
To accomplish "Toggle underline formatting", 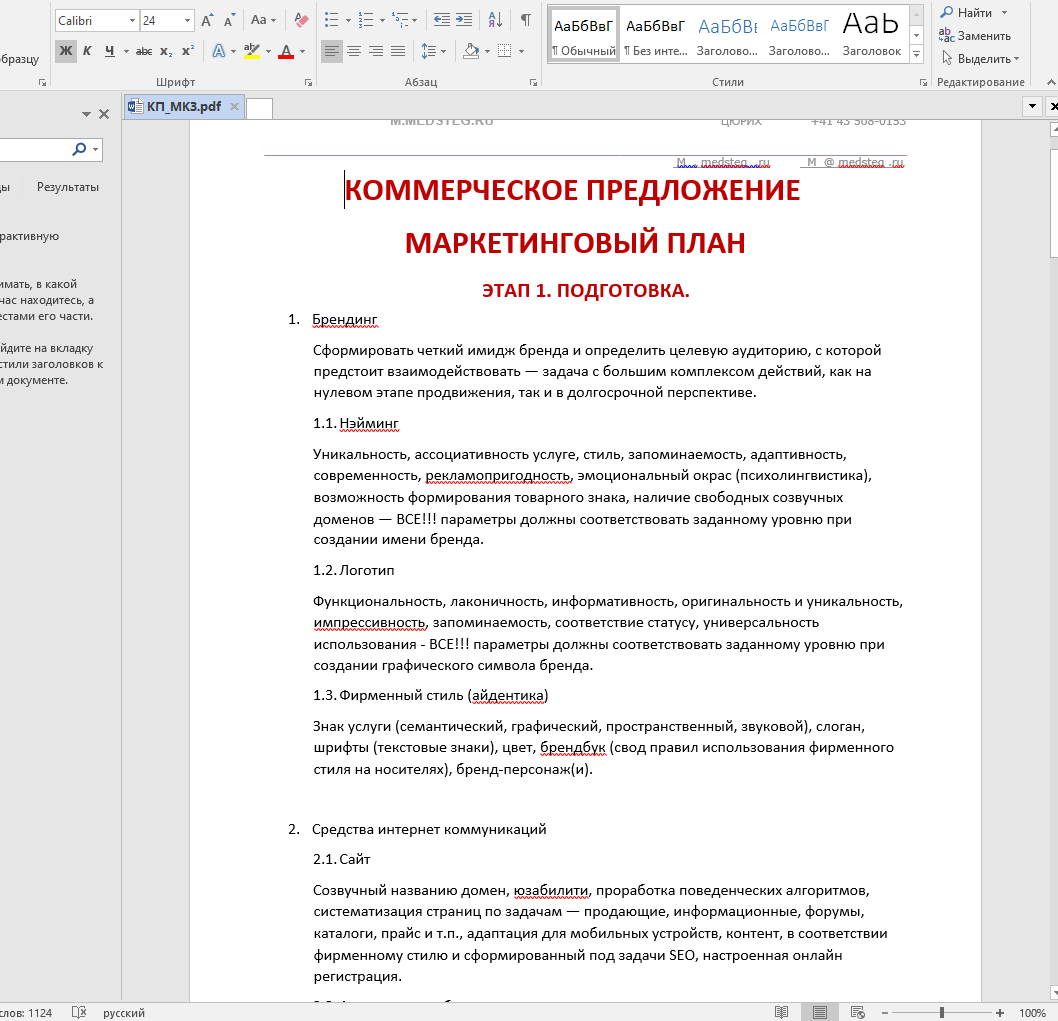I will pos(109,51).
